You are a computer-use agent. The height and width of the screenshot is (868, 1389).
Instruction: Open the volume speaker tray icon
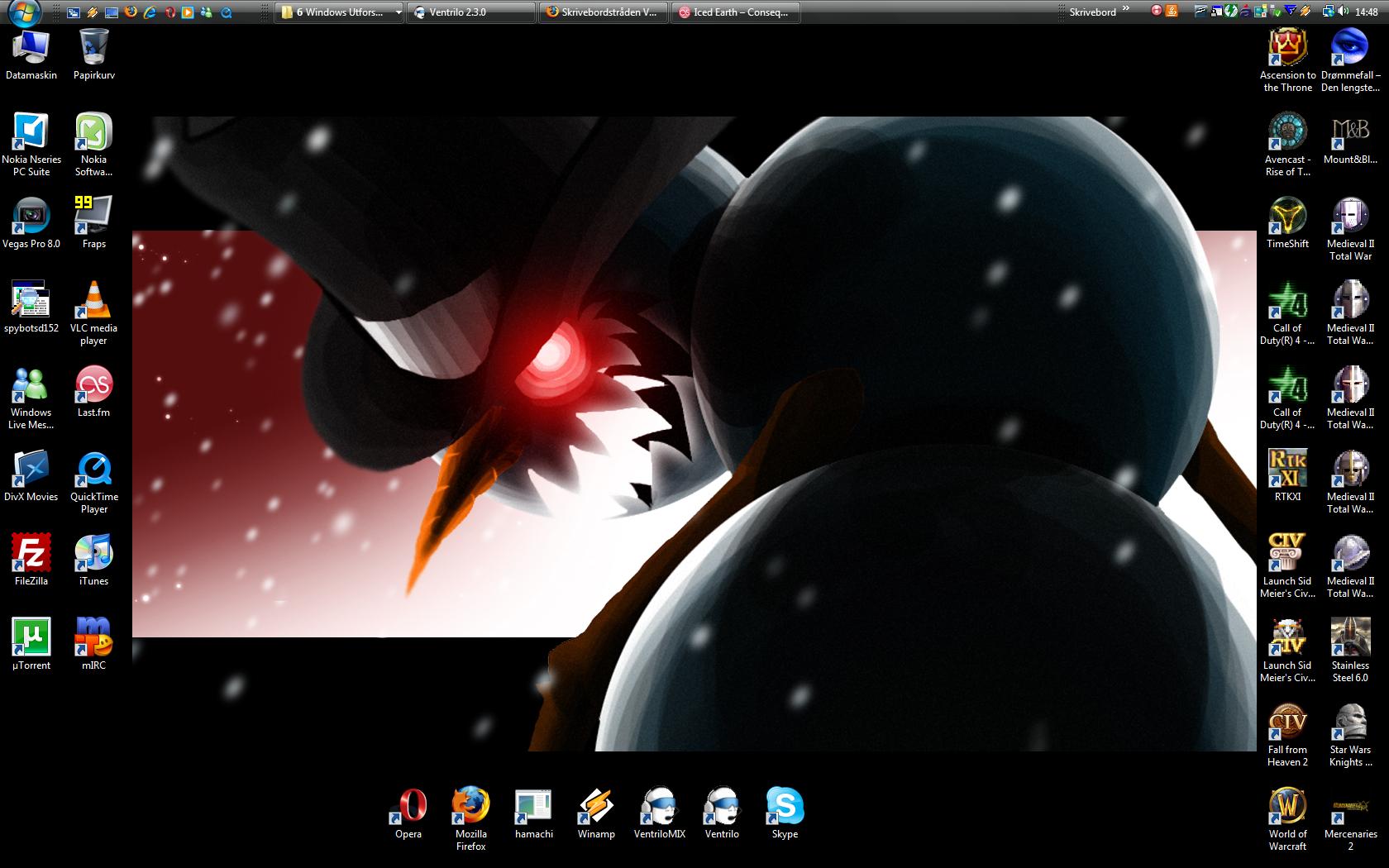(1344, 11)
